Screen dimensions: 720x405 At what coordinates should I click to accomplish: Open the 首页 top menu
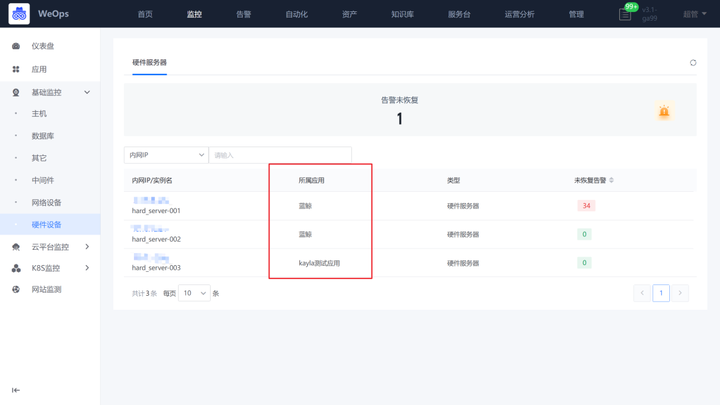point(145,14)
